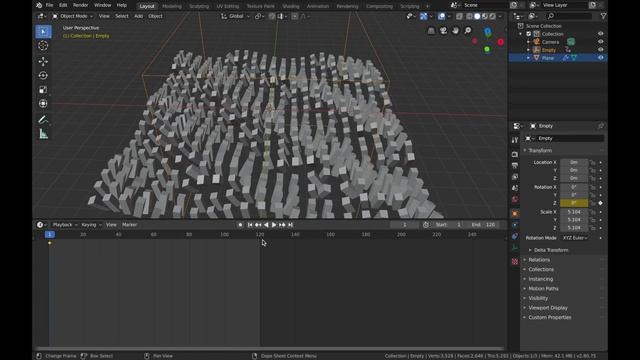Select the Move tool
Image resolution: width=640 pixels, height=360 pixels.
point(43,61)
